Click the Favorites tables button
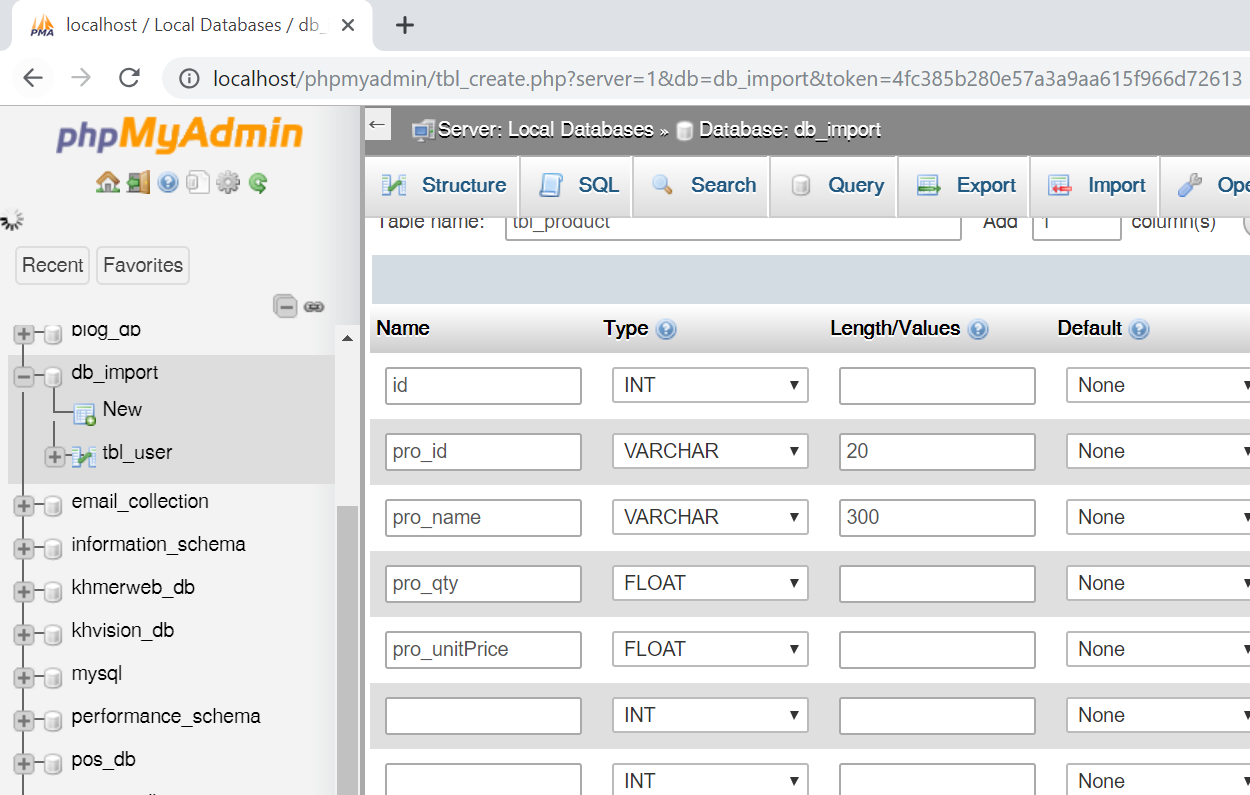The image size is (1250, 795). 143,265
